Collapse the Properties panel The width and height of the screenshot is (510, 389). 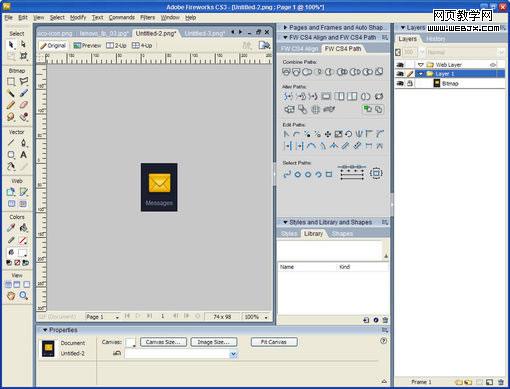(45, 330)
